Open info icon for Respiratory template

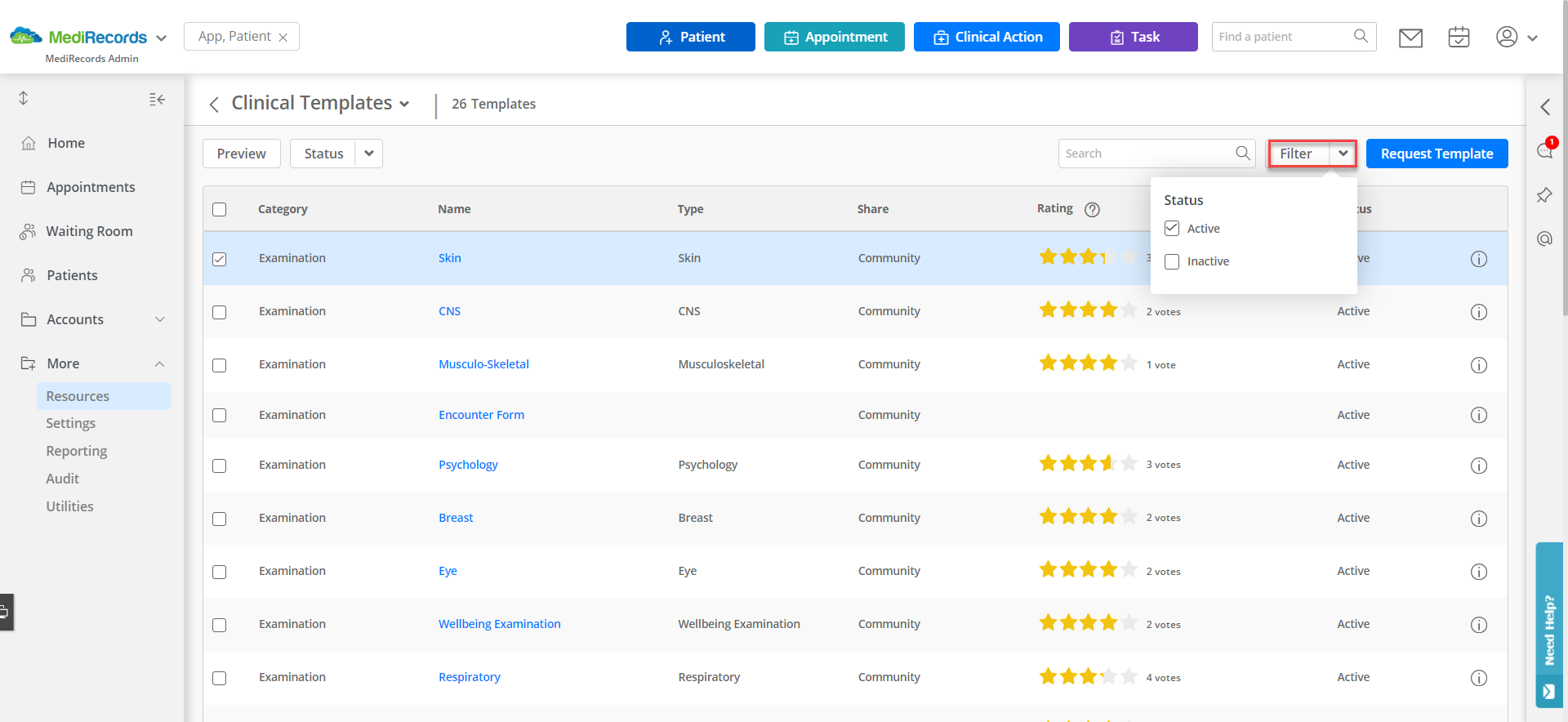(1479, 678)
